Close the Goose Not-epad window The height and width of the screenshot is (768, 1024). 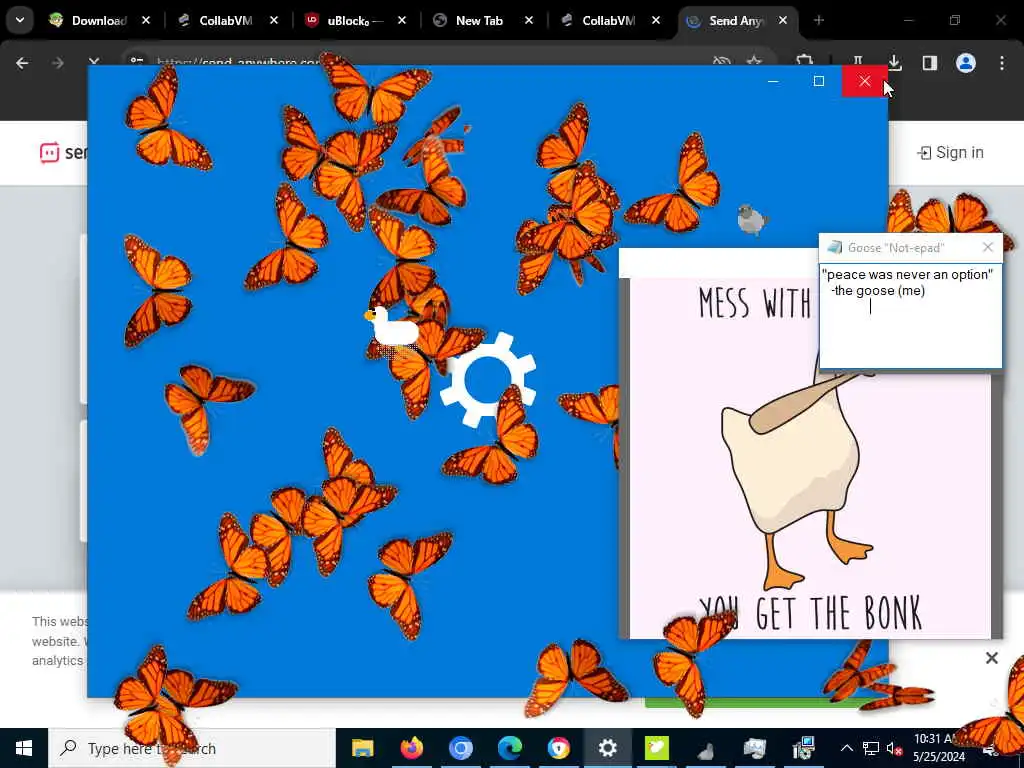987,247
